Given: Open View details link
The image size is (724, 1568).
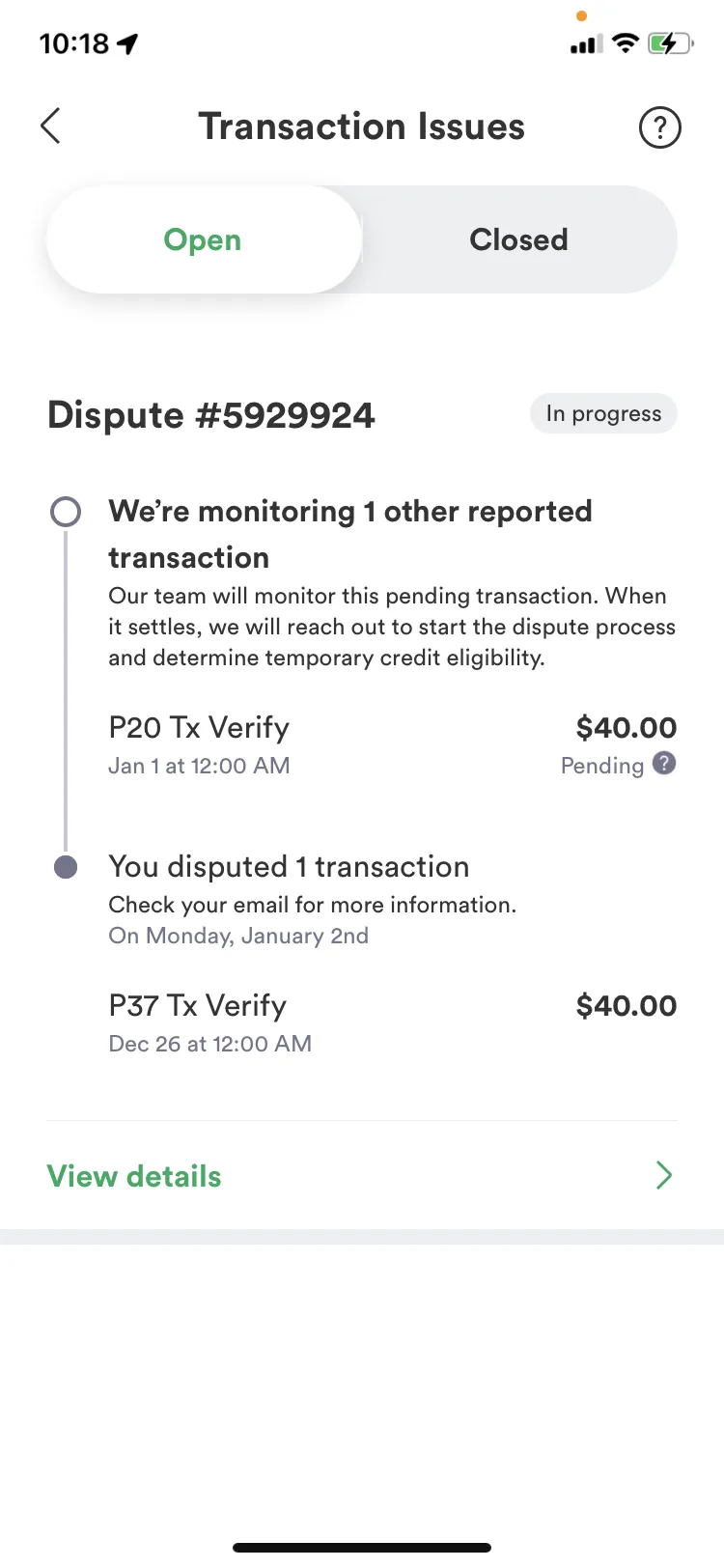Looking at the screenshot, I should pyautogui.click(x=134, y=1176).
